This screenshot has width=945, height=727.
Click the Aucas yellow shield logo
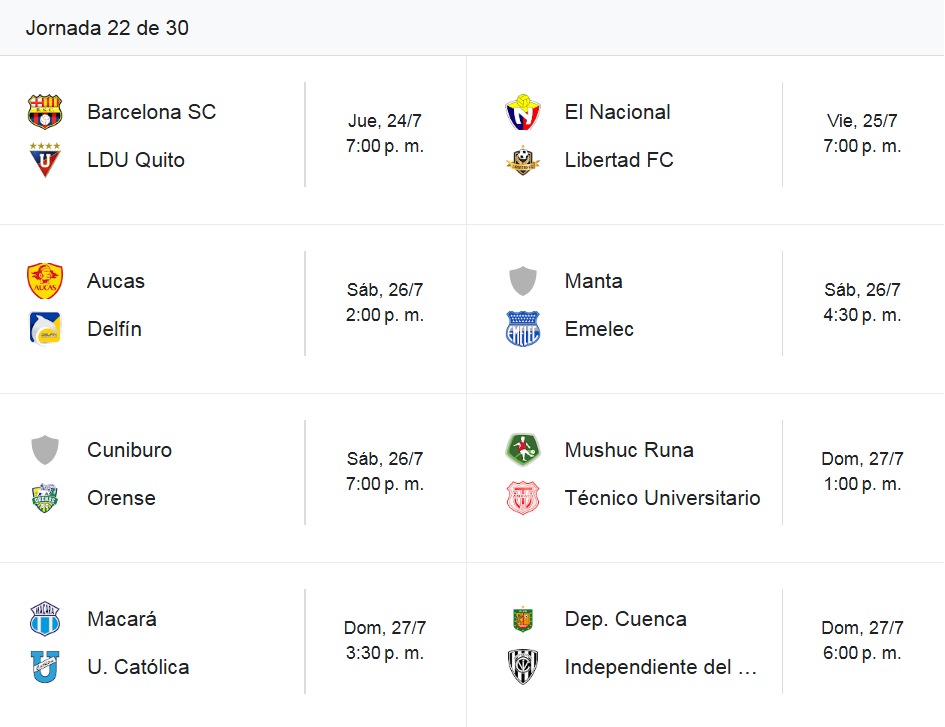click(x=45, y=281)
